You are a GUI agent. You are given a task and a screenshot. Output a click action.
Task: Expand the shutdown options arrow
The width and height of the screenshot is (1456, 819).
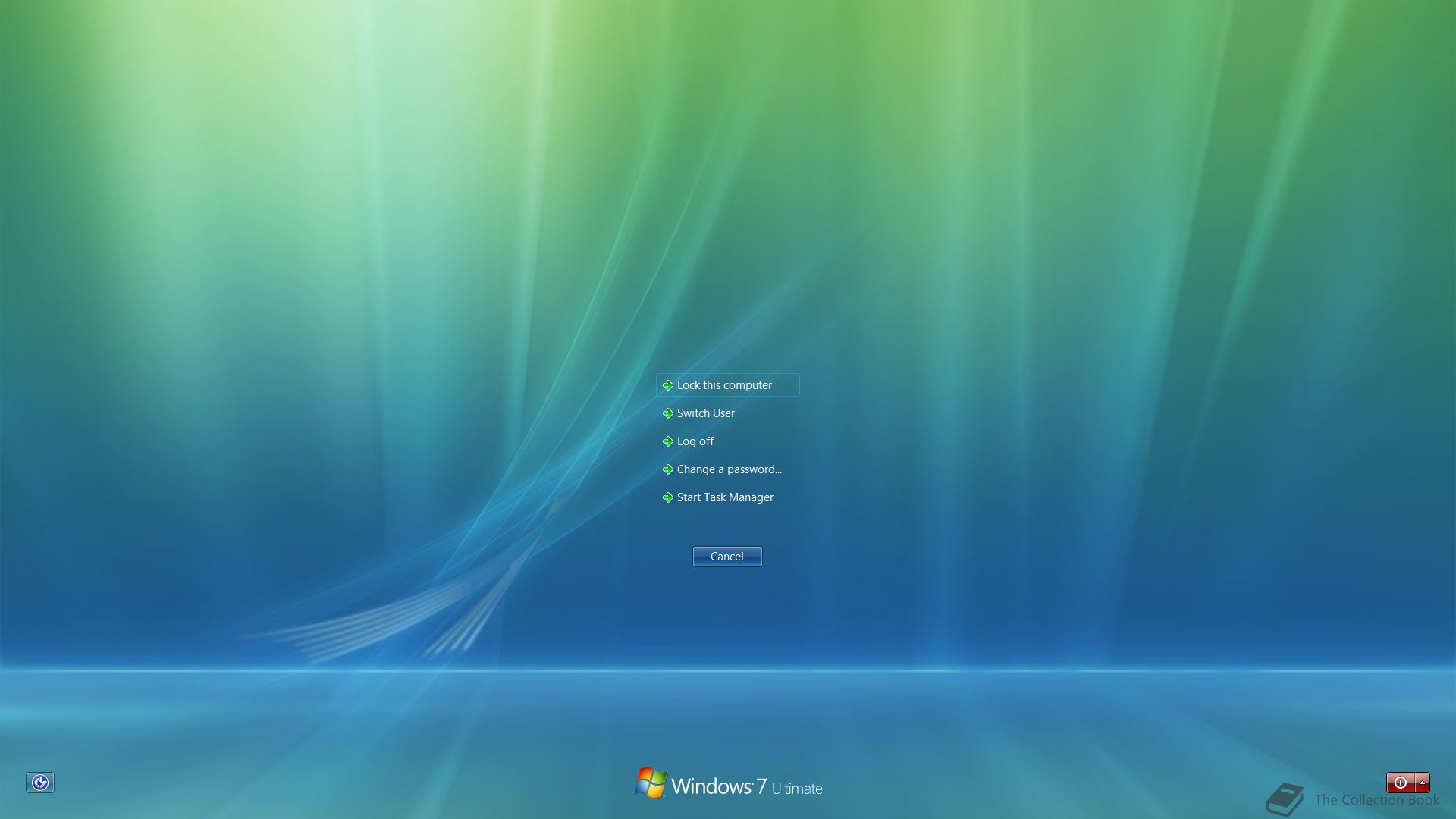click(x=1422, y=783)
